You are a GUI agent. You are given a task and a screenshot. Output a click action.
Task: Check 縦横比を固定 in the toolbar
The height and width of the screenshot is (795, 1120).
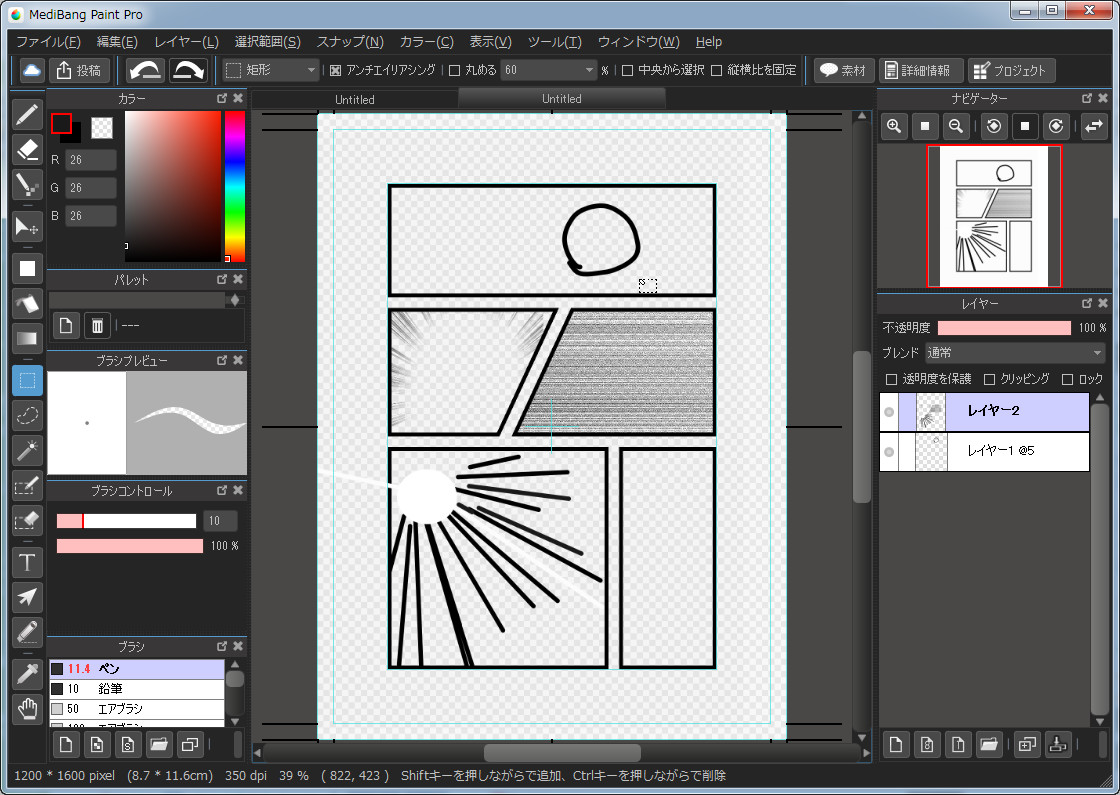[717, 70]
